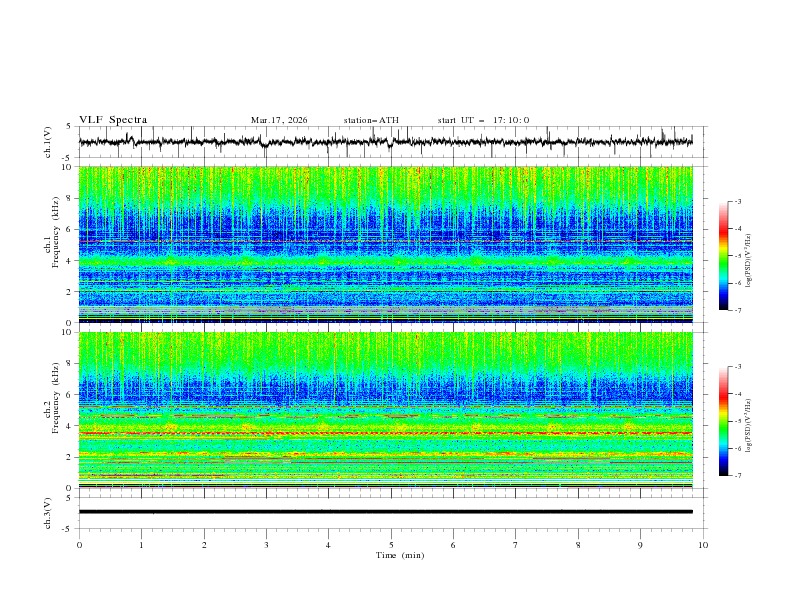
Task: Click the "-5" tick on ch.3(V) axis
Action: pos(68,529)
